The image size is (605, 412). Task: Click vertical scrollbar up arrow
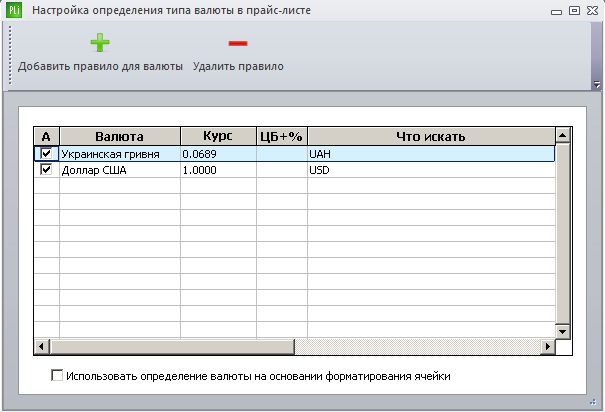coord(563,135)
